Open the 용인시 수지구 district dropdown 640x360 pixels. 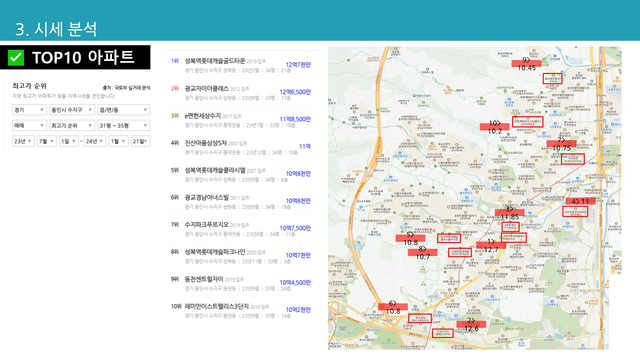(72, 110)
